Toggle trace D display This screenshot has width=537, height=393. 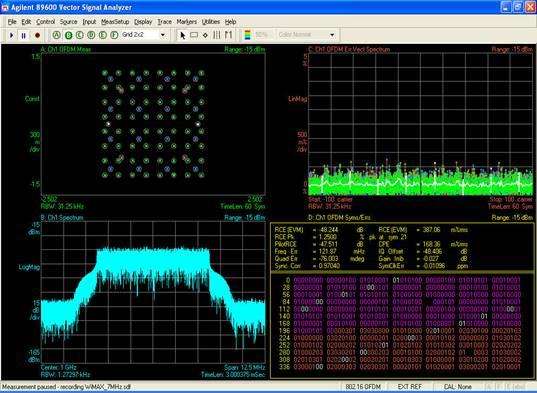(x=91, y=35)
